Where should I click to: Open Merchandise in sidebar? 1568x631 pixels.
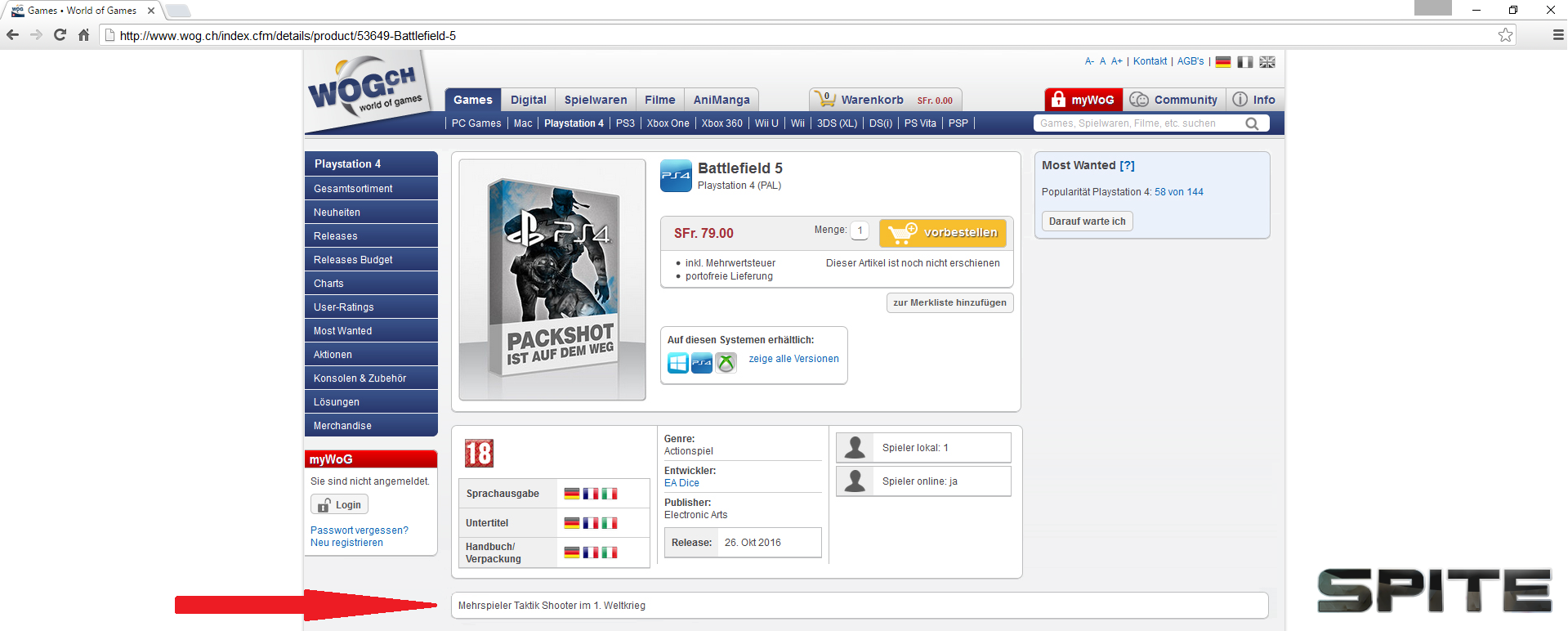371,426
